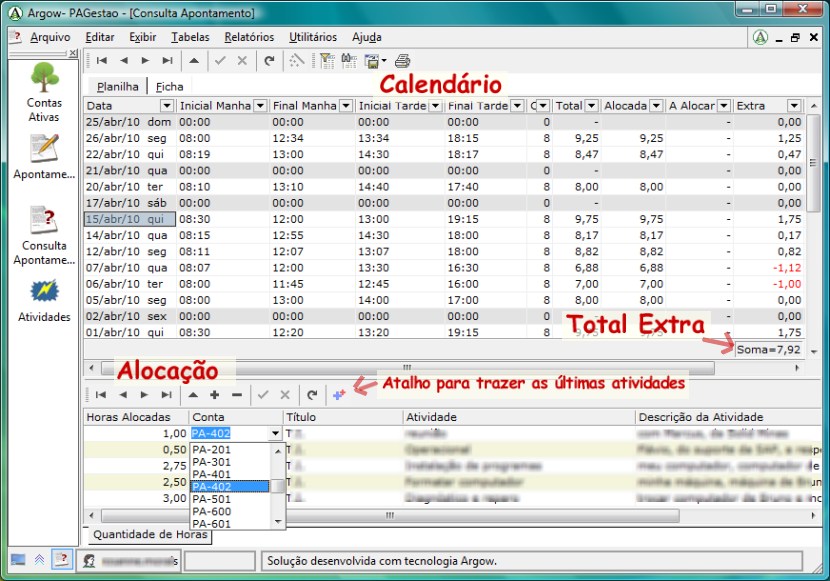Switch to the Planilha tab
The height and width of the screenshot is (581, 830).
(x=118, y=87)
